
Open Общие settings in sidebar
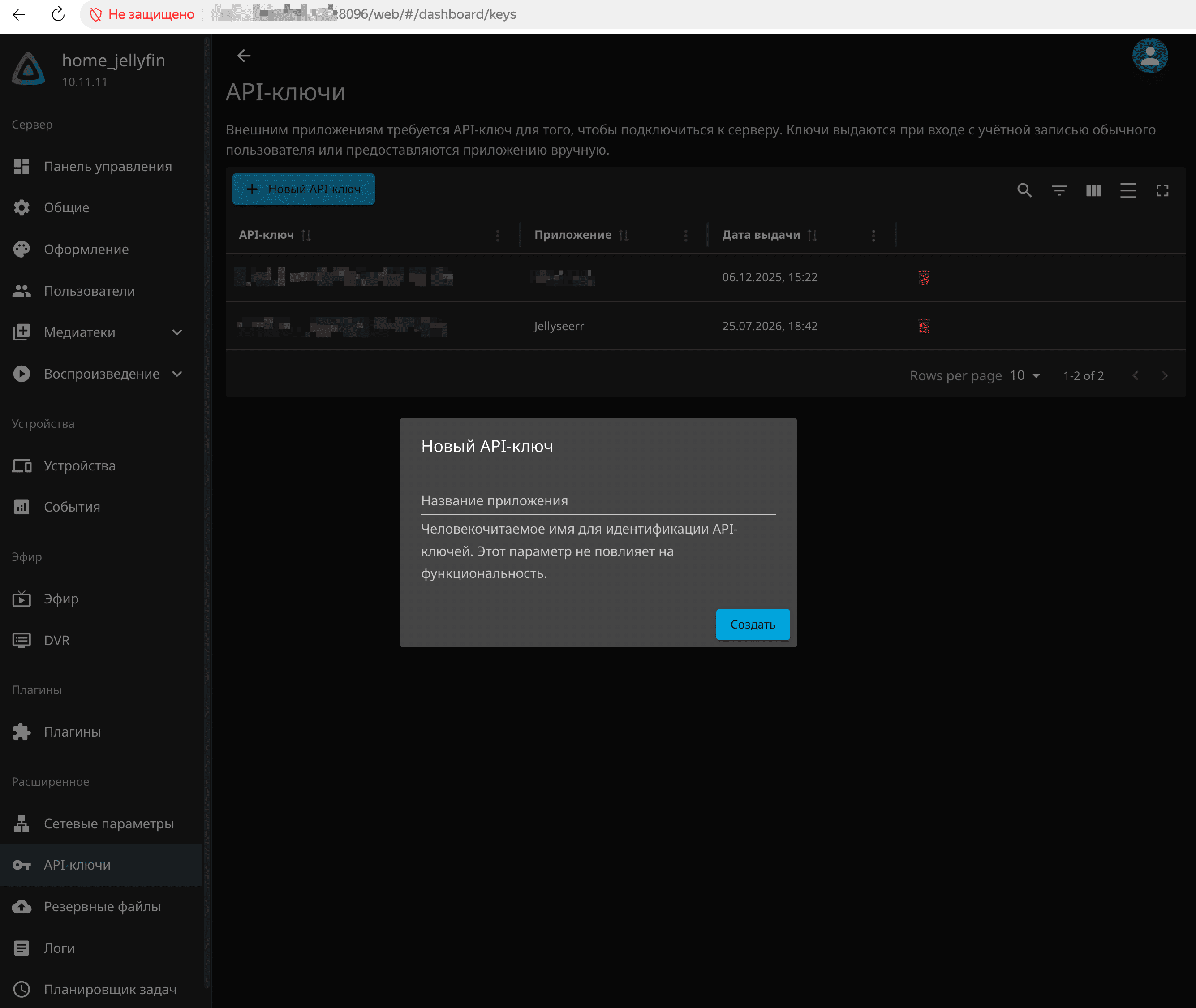pyautogui.click(x=101, y=208)
